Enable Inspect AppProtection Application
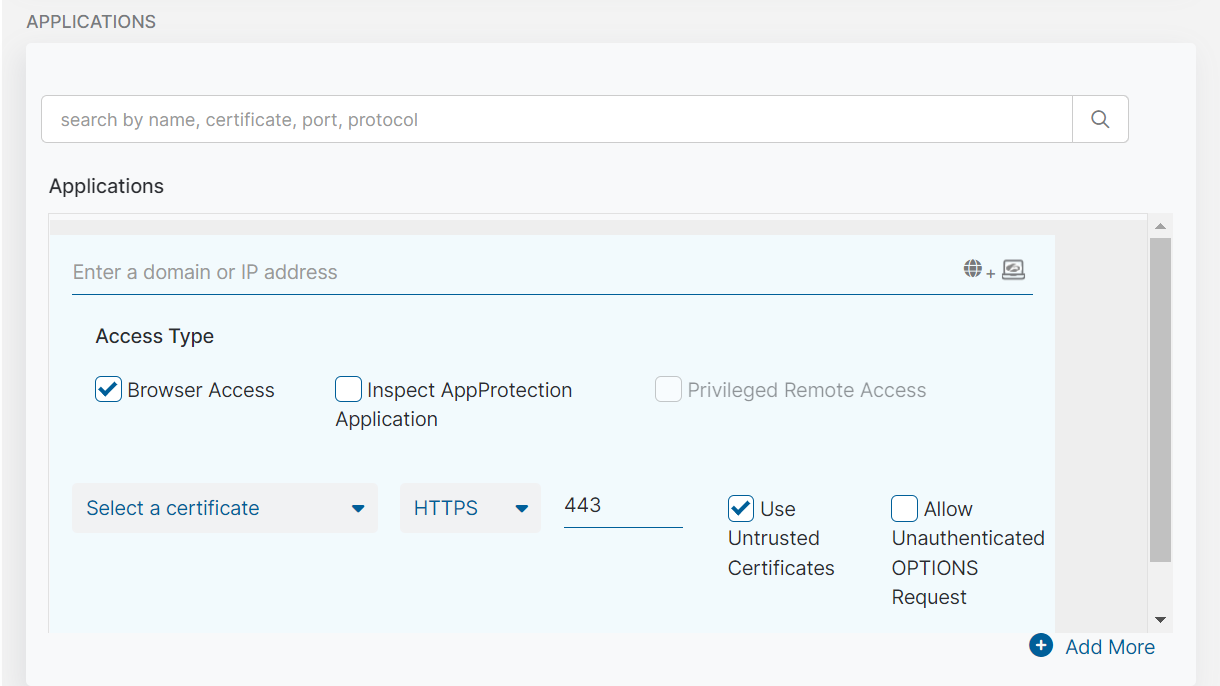The image size is (1220, 686). click(348, 389)
